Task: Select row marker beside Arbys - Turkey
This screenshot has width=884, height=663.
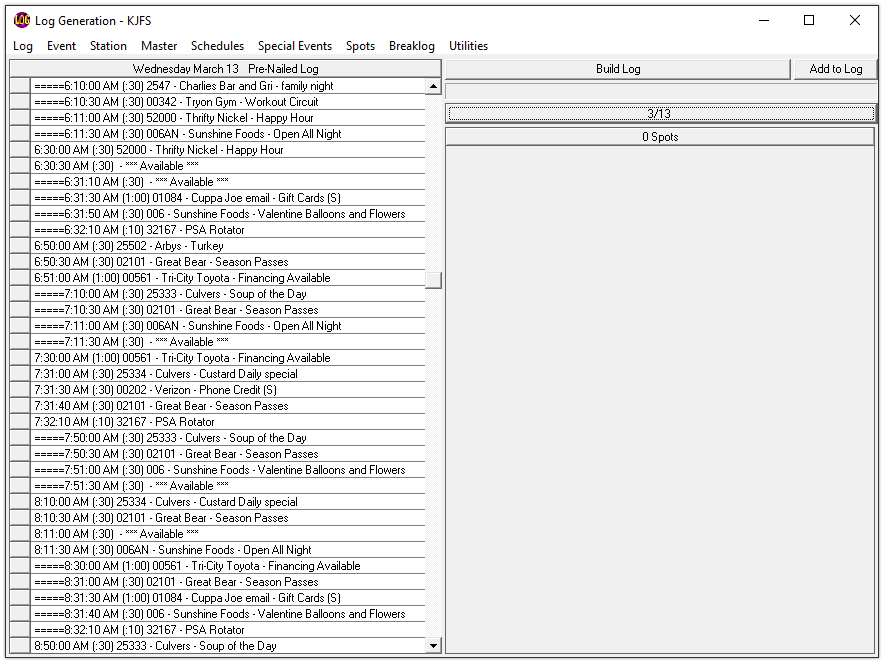Action: [19, 246]
